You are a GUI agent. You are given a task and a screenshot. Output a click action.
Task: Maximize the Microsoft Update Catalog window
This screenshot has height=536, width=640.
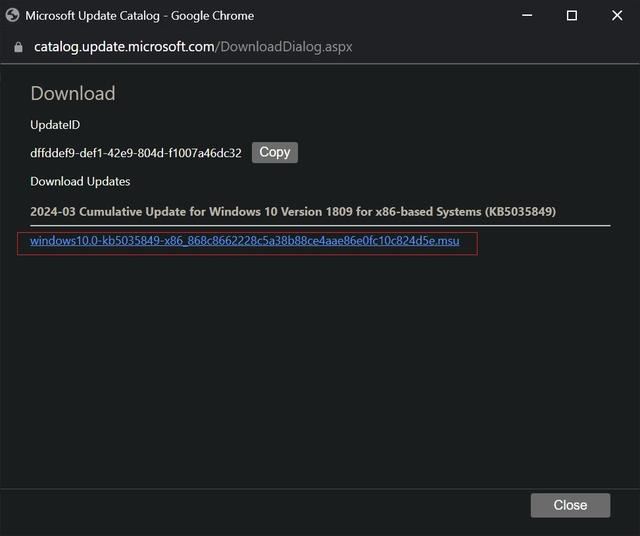pos(572,15)
